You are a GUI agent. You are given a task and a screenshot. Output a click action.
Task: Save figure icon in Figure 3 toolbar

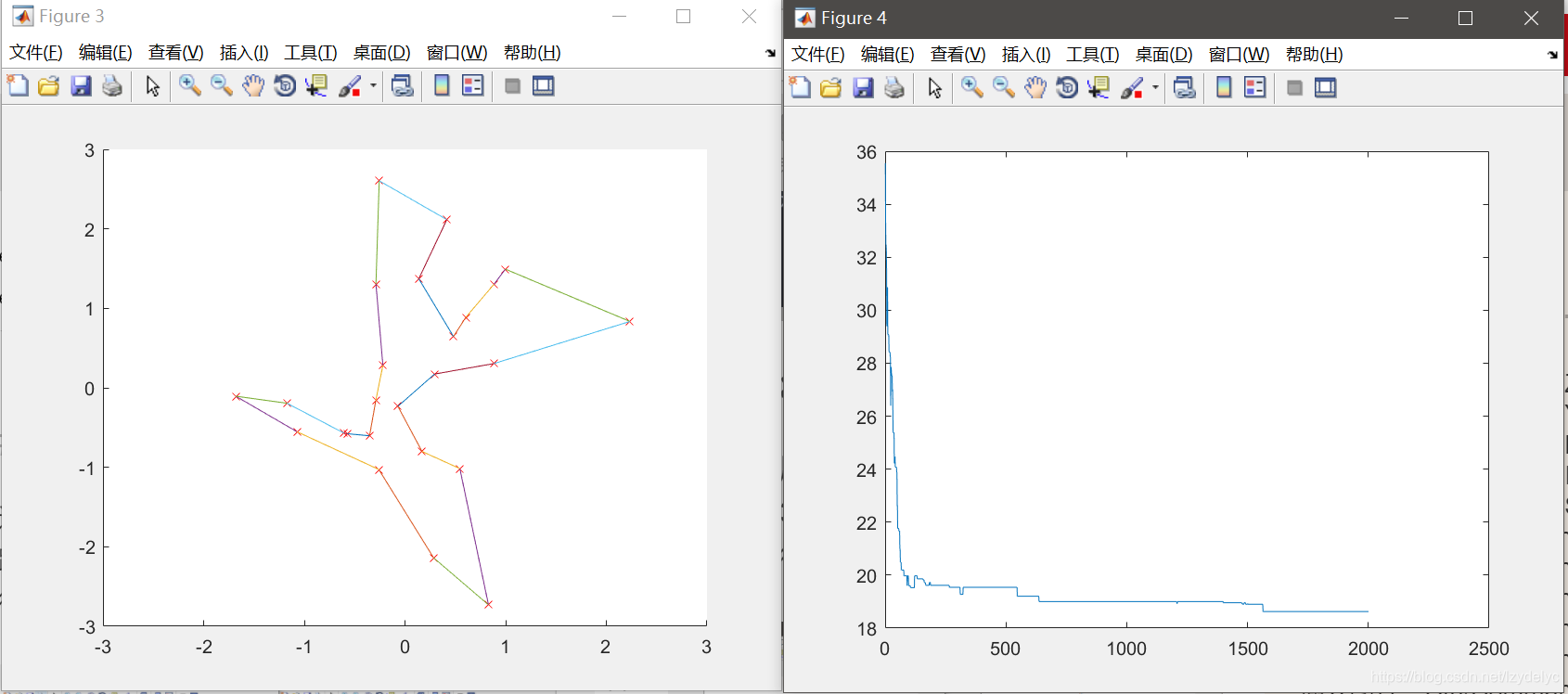(x=81, y=86)
